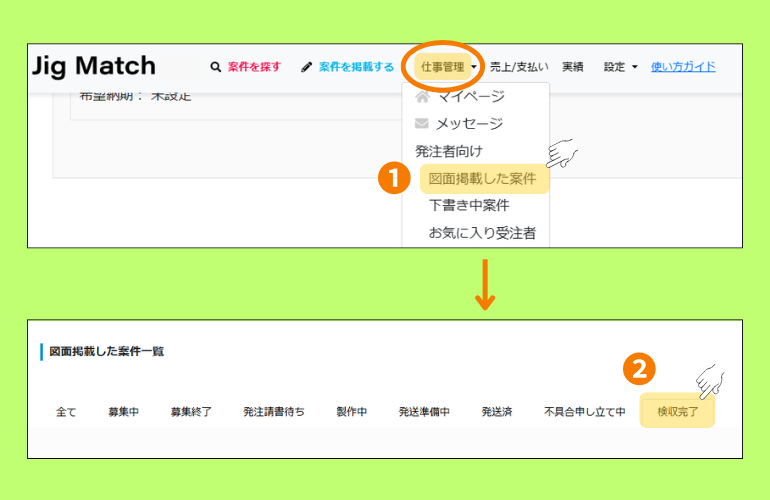Switch to the 募集終了 tab
The width and height of the screenshot is (770, 500).
click(x=191, y=412)
